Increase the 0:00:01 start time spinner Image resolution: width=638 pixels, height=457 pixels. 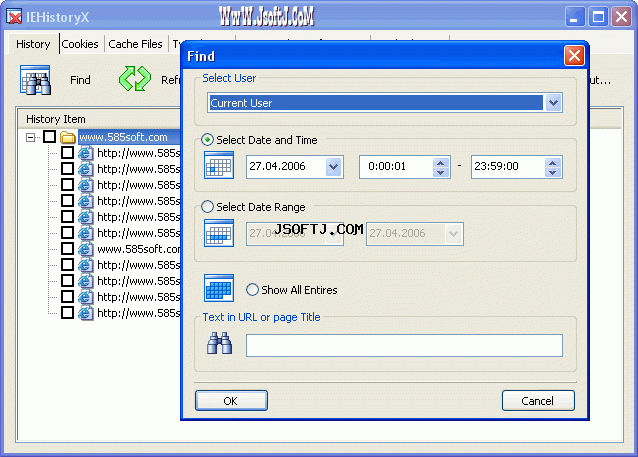pyautogui.click(x=440, y=162)
